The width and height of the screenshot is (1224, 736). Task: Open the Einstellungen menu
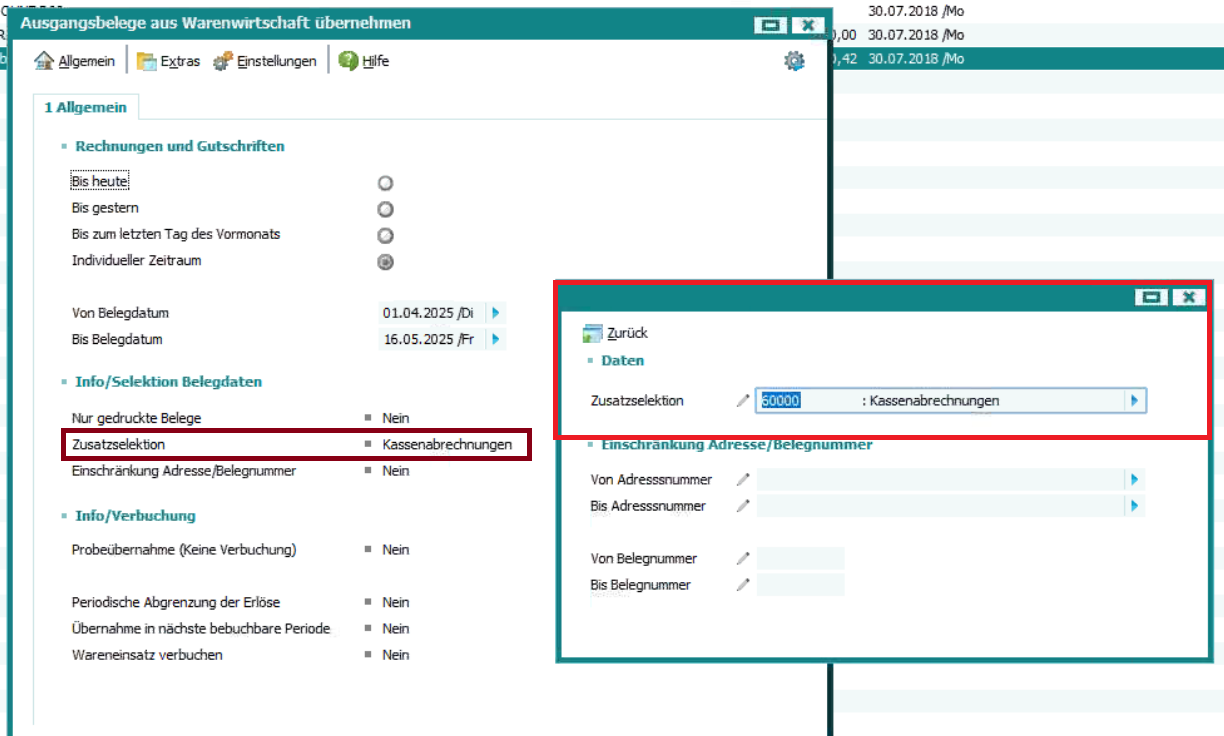[265, 61]
